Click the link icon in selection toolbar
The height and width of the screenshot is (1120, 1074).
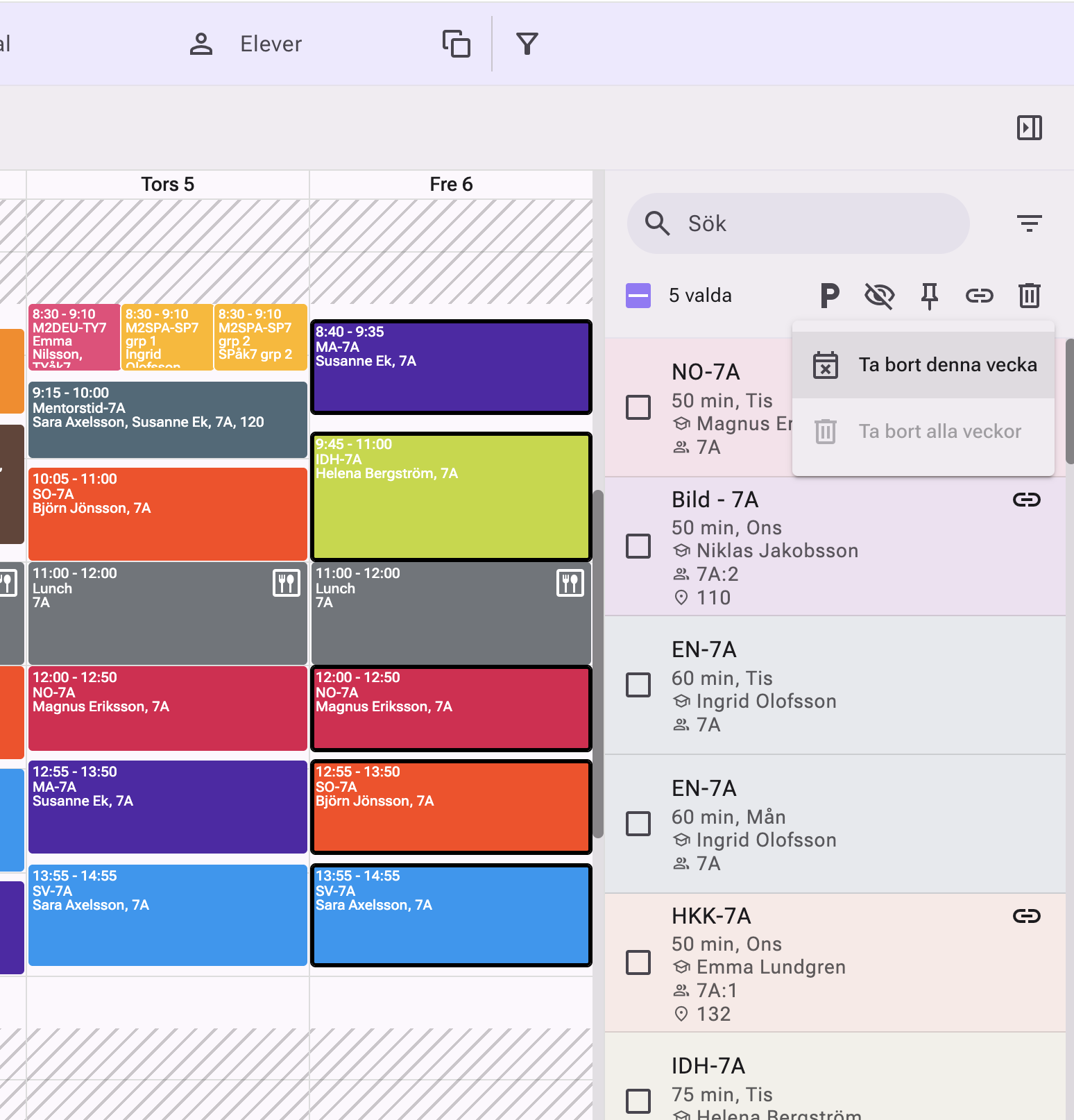979,296
